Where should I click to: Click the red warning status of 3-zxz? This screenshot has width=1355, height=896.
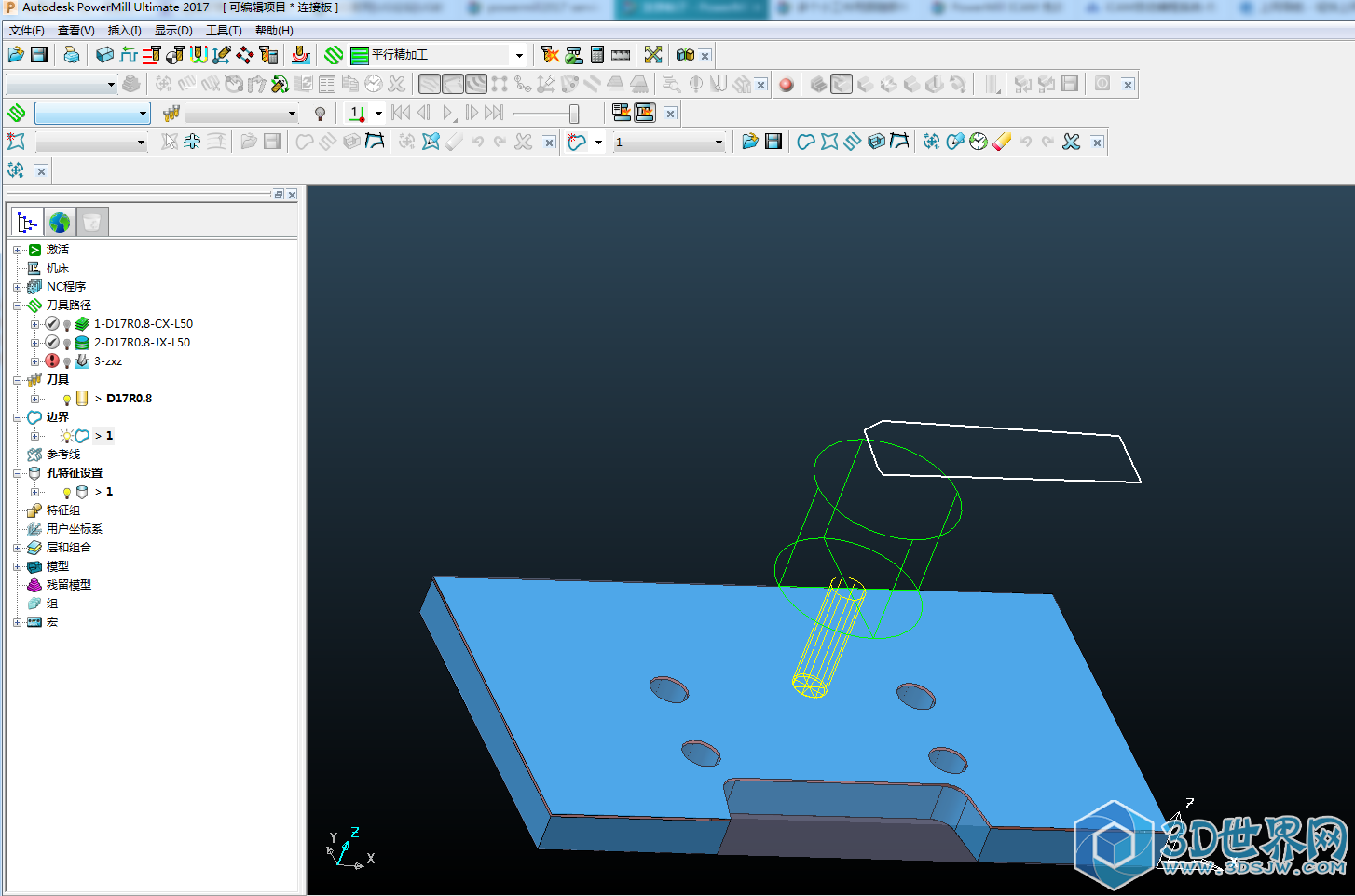point(52,361)
